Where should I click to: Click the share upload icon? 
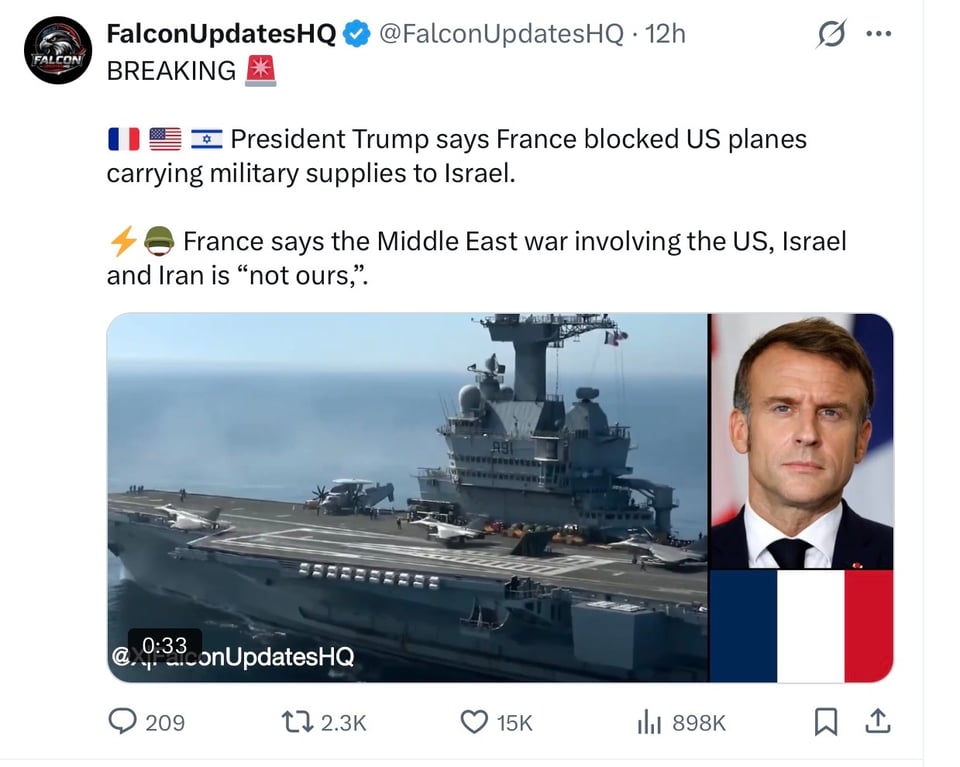[878, 721]
